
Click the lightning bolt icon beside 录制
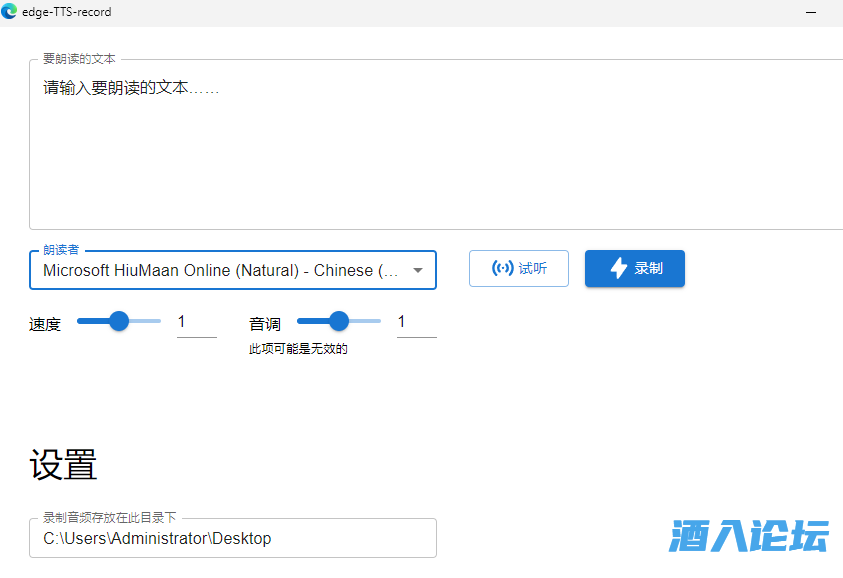tap(619, 268)
